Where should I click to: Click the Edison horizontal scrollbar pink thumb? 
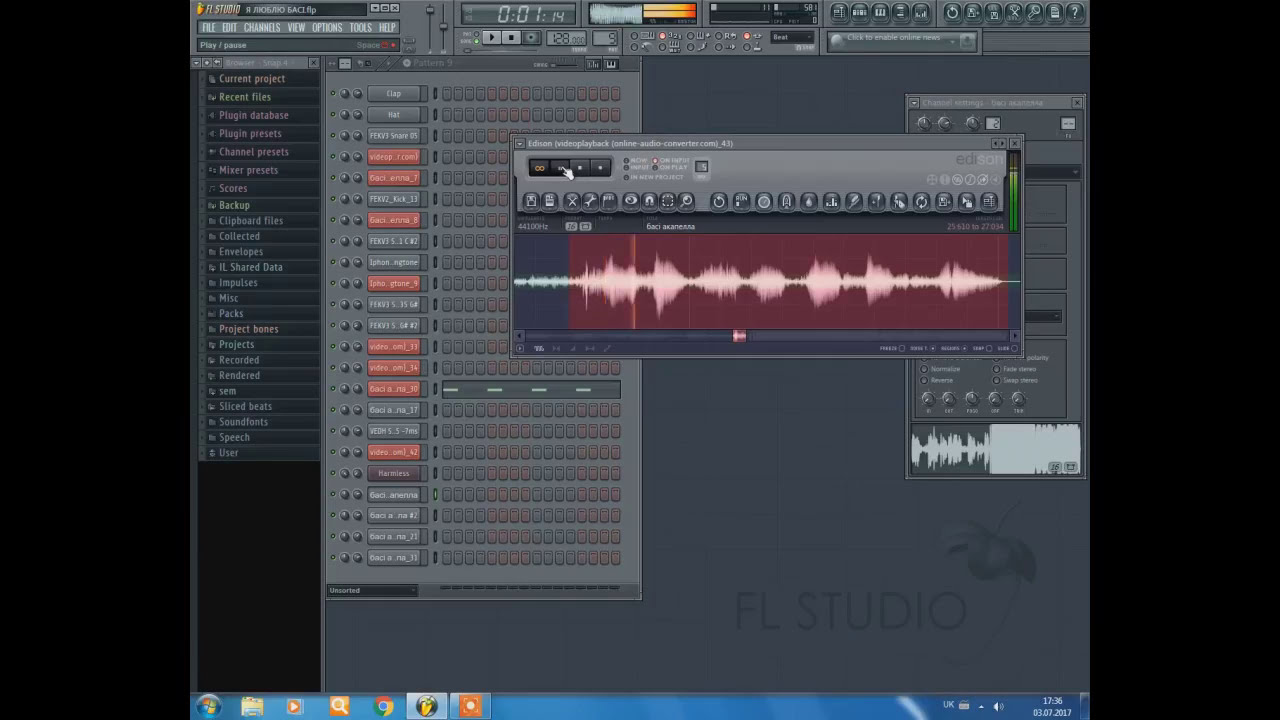point(739,336)
